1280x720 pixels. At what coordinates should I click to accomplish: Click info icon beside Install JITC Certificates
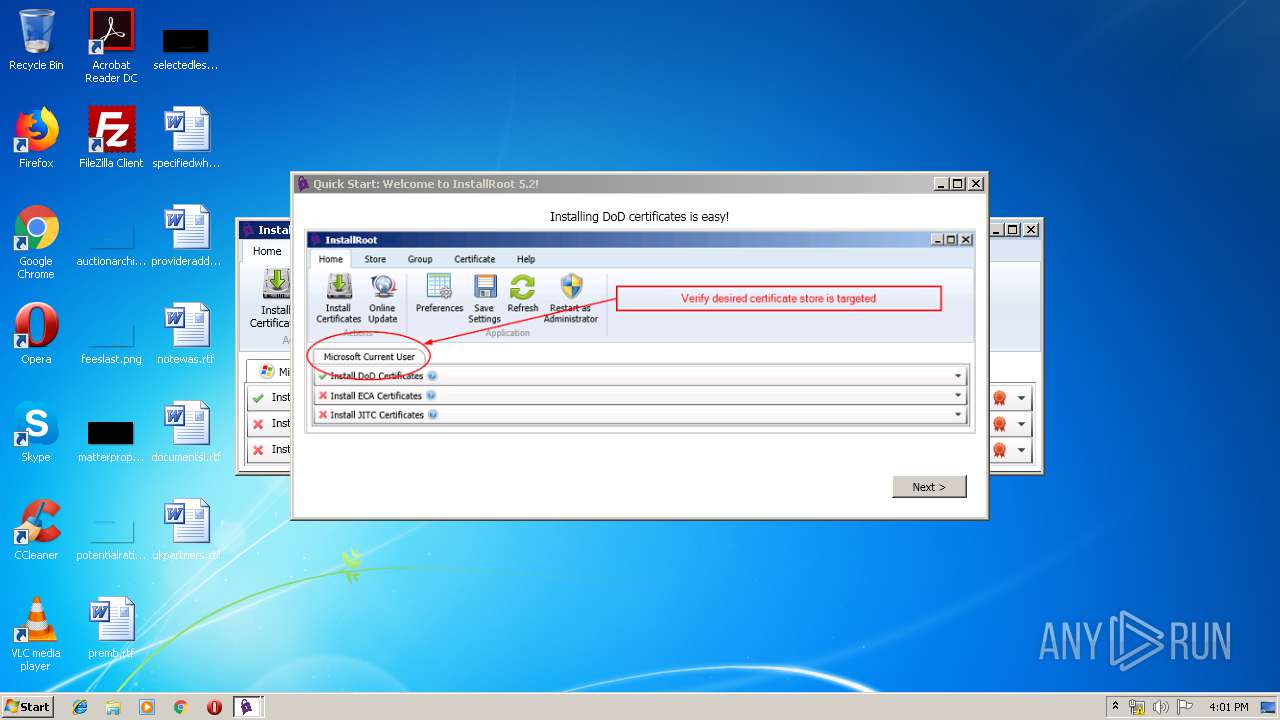click(x=433, y=414)
